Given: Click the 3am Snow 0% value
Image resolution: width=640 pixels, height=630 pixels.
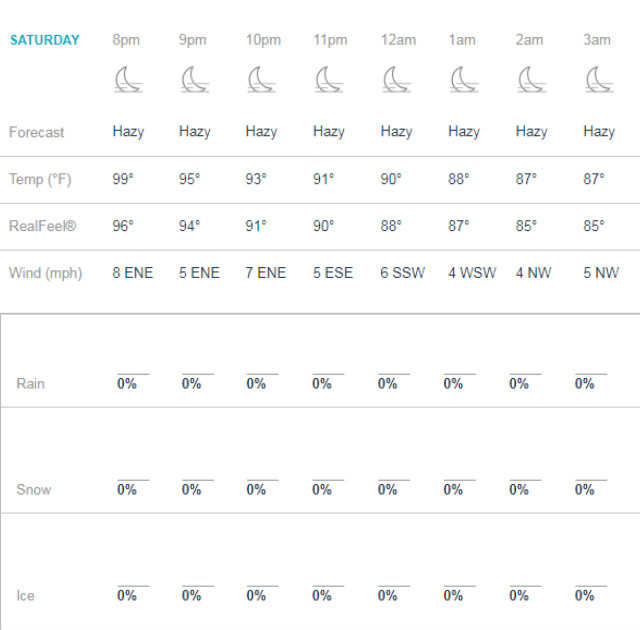Looking at the screenshot, I should point(584,489).
